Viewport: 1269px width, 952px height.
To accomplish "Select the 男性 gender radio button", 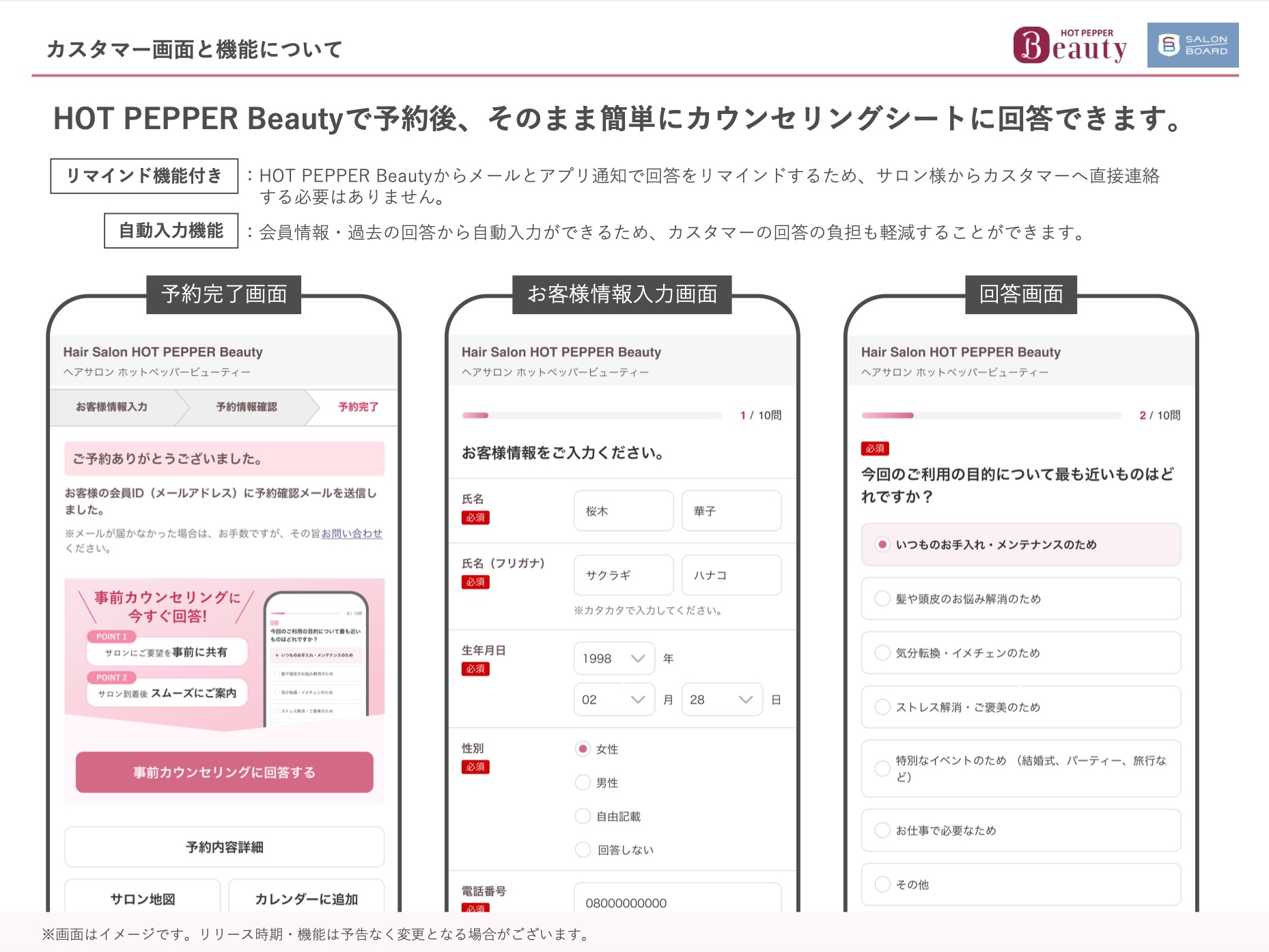I will pyautogui.click(x=583, y=783).
